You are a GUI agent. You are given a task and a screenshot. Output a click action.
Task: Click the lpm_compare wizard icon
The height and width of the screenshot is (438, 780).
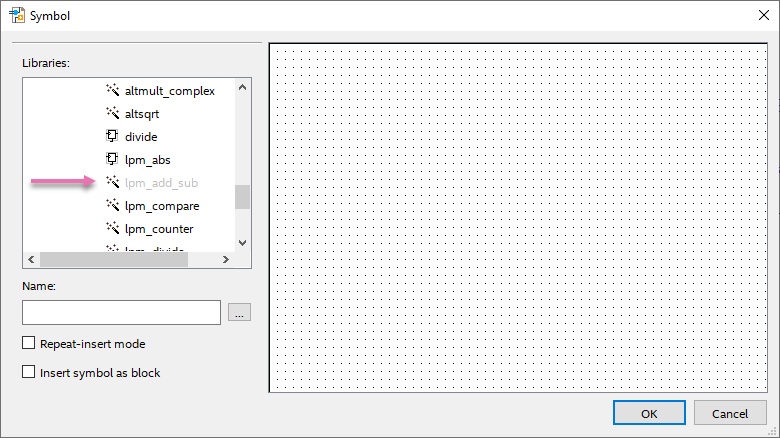click(112, 205)
